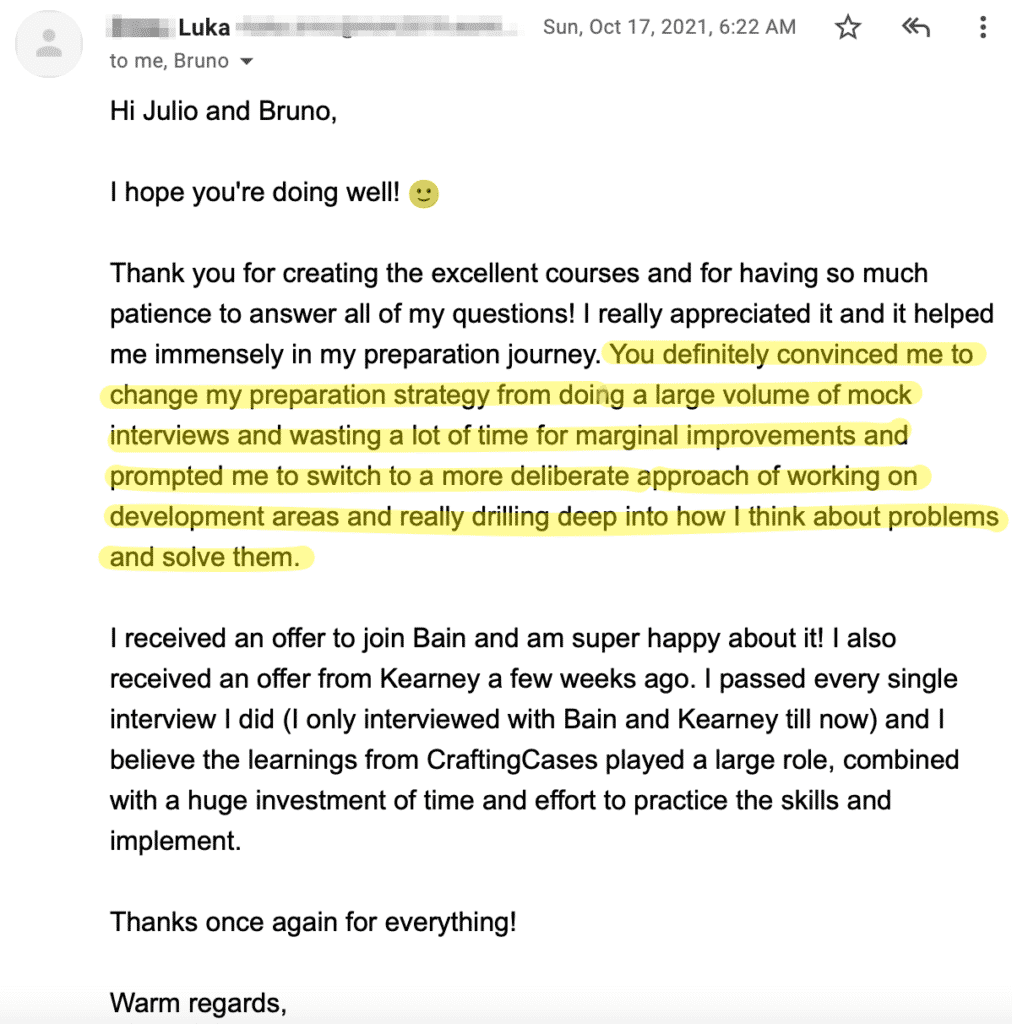Viewport: 1012px width, 1024px height.
Task: Click the blurred sender email address
Action: (377, 28)
